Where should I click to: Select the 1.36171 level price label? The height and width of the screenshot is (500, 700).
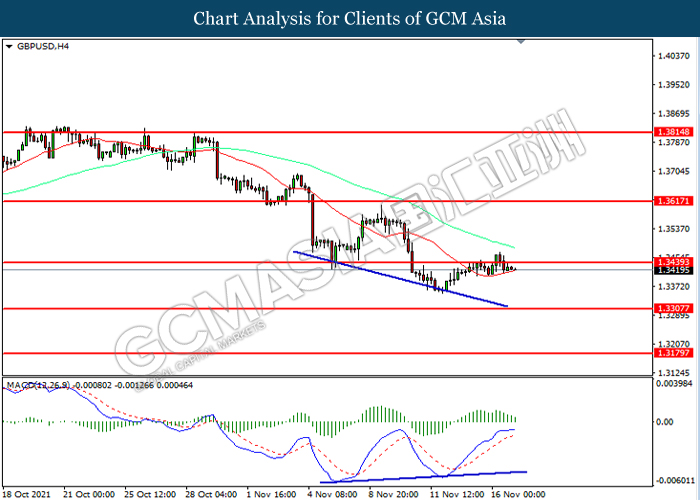(x=674, y=201)
